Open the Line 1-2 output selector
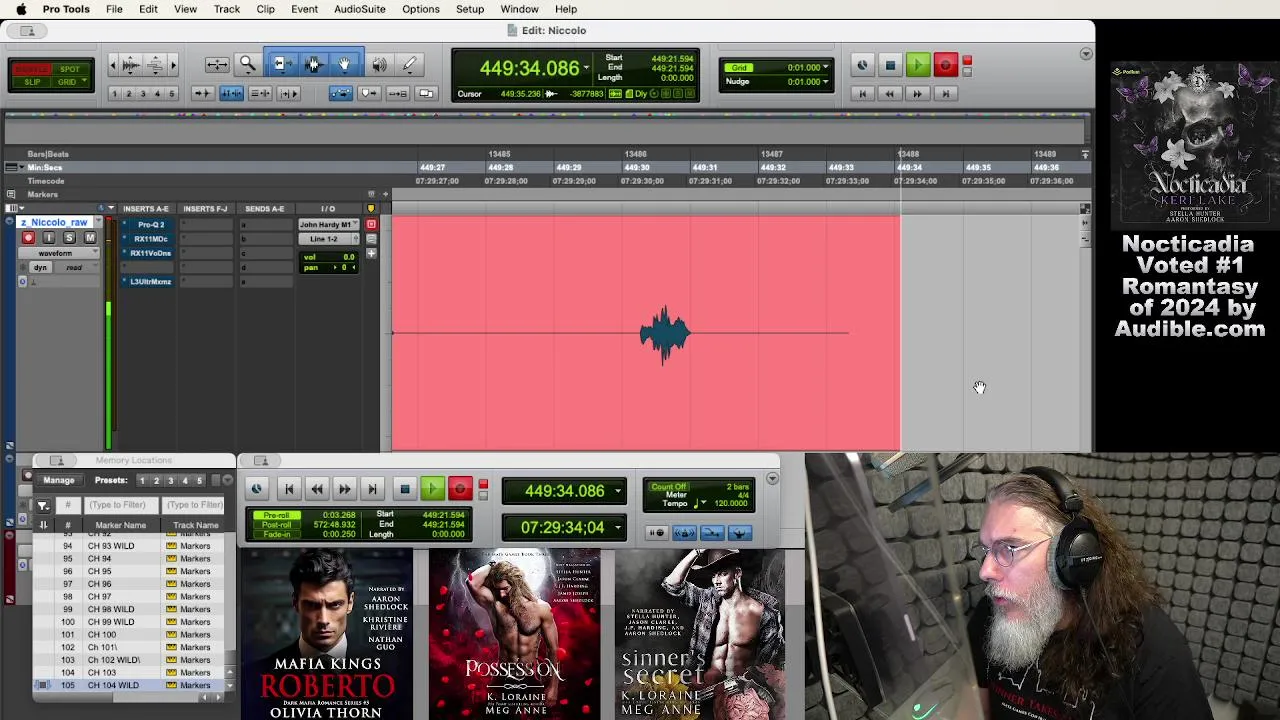The width and height of the screenshot is (1280, 720). 328,239
